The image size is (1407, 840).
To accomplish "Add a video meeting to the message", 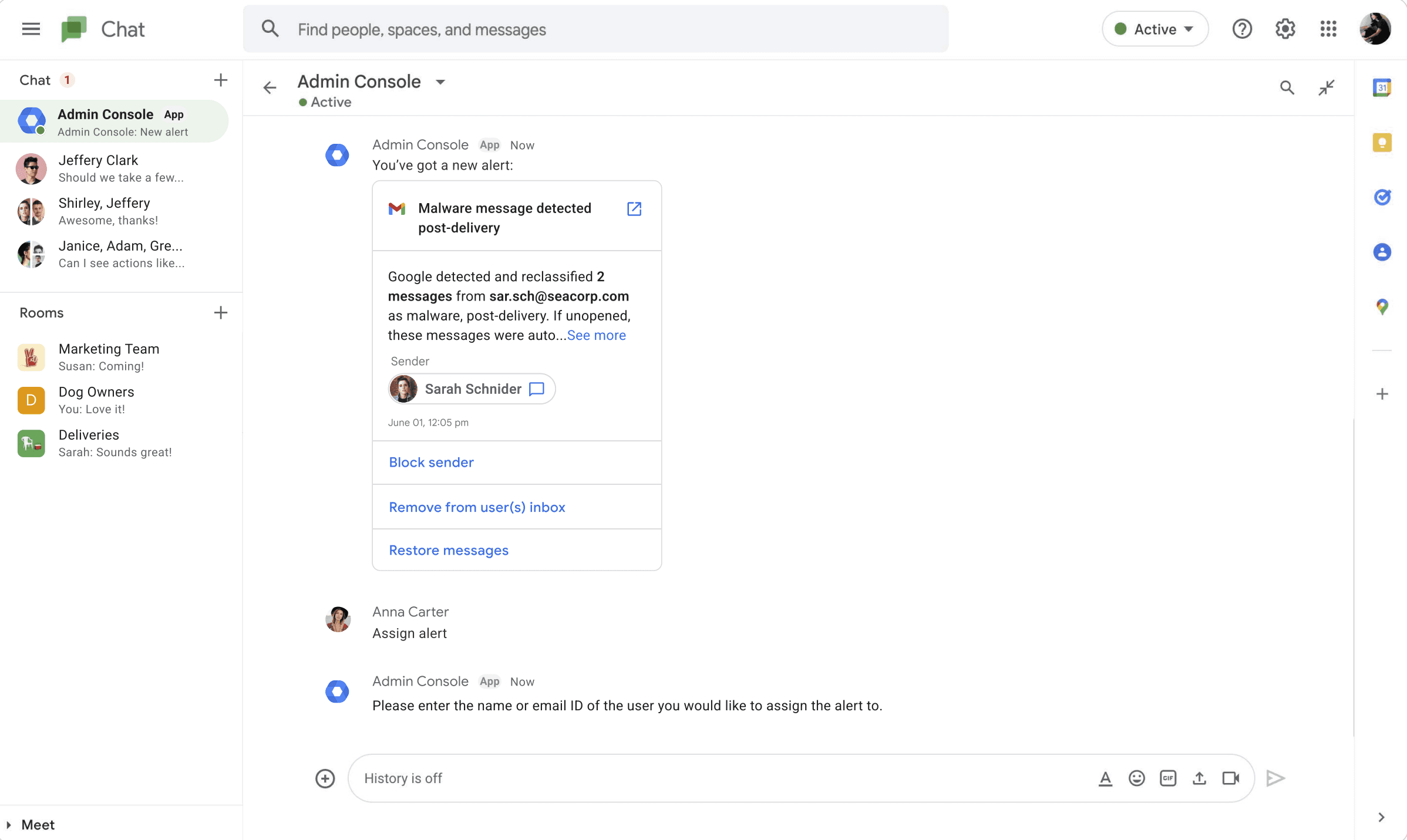I will point(1230,778).
